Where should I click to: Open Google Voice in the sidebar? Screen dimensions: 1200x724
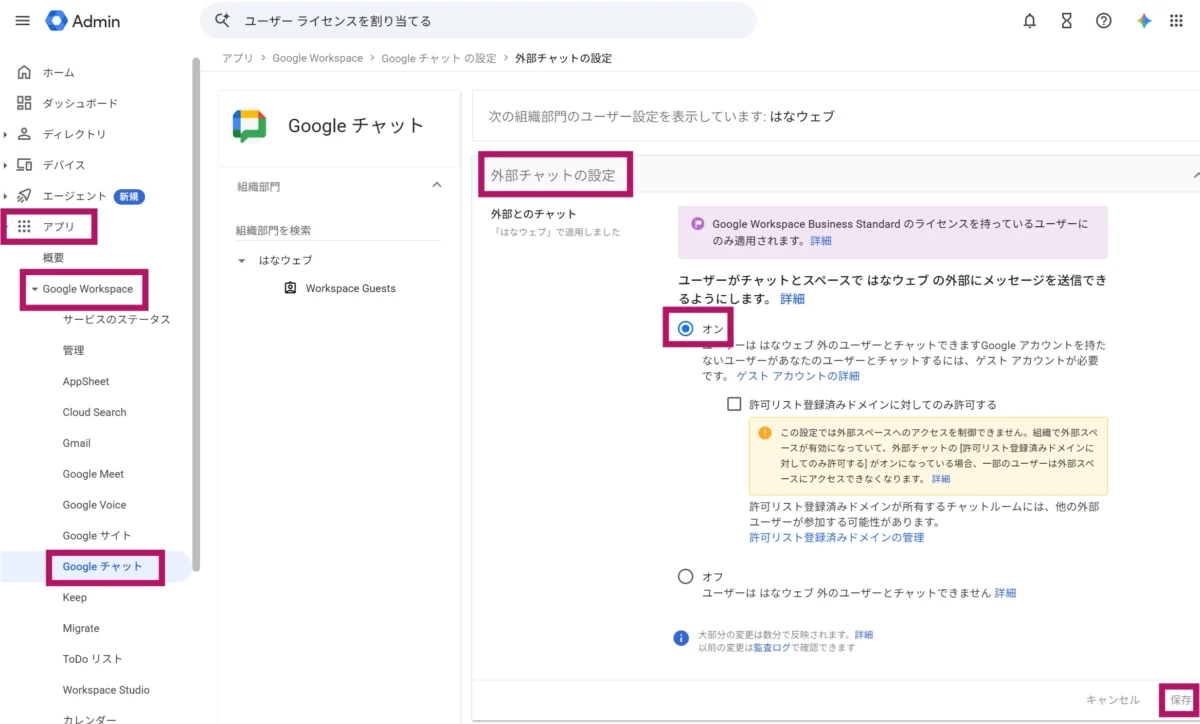coord(94,505)
